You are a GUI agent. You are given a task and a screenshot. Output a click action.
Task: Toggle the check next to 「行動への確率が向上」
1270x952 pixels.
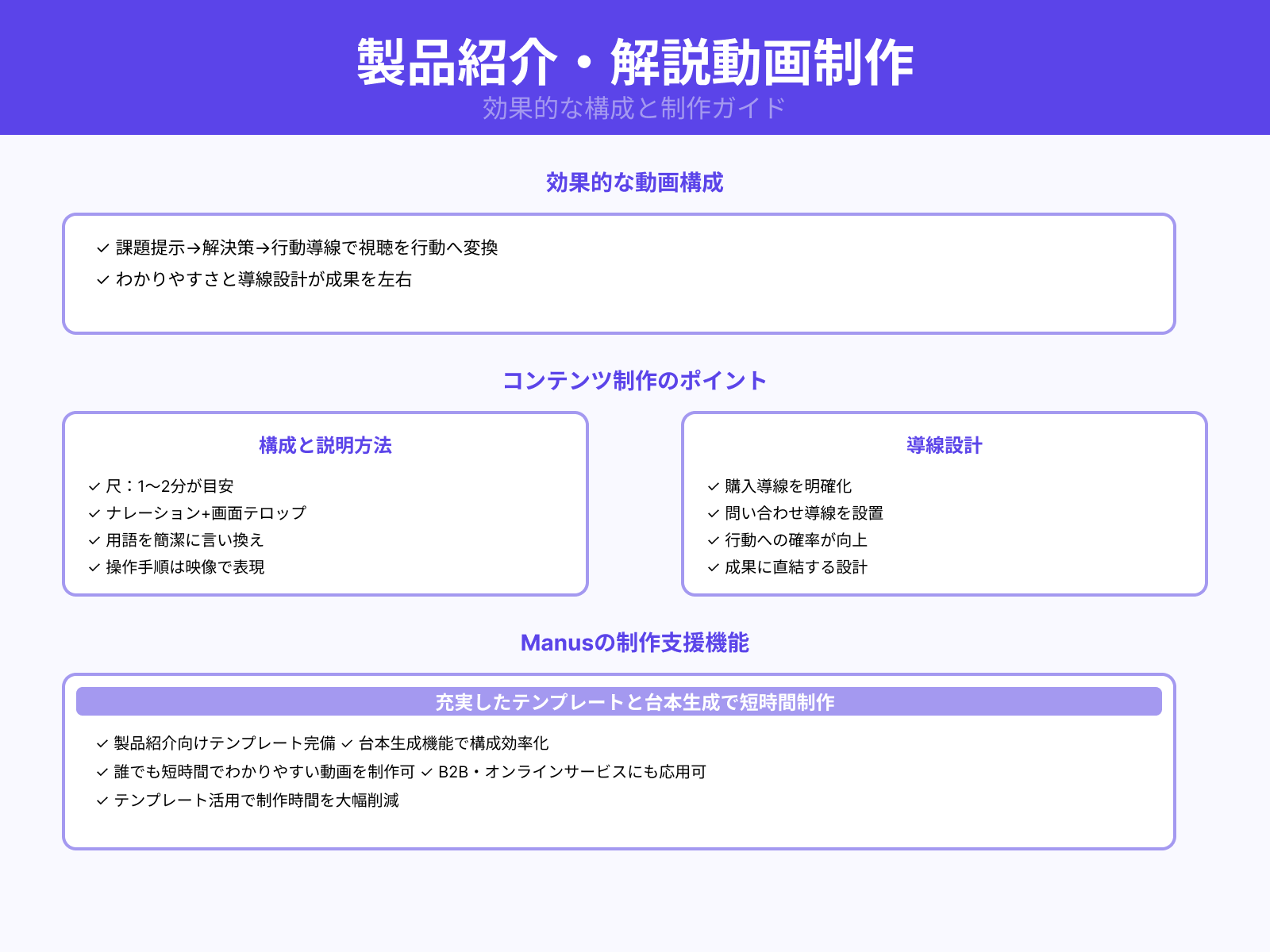(711, 540)
